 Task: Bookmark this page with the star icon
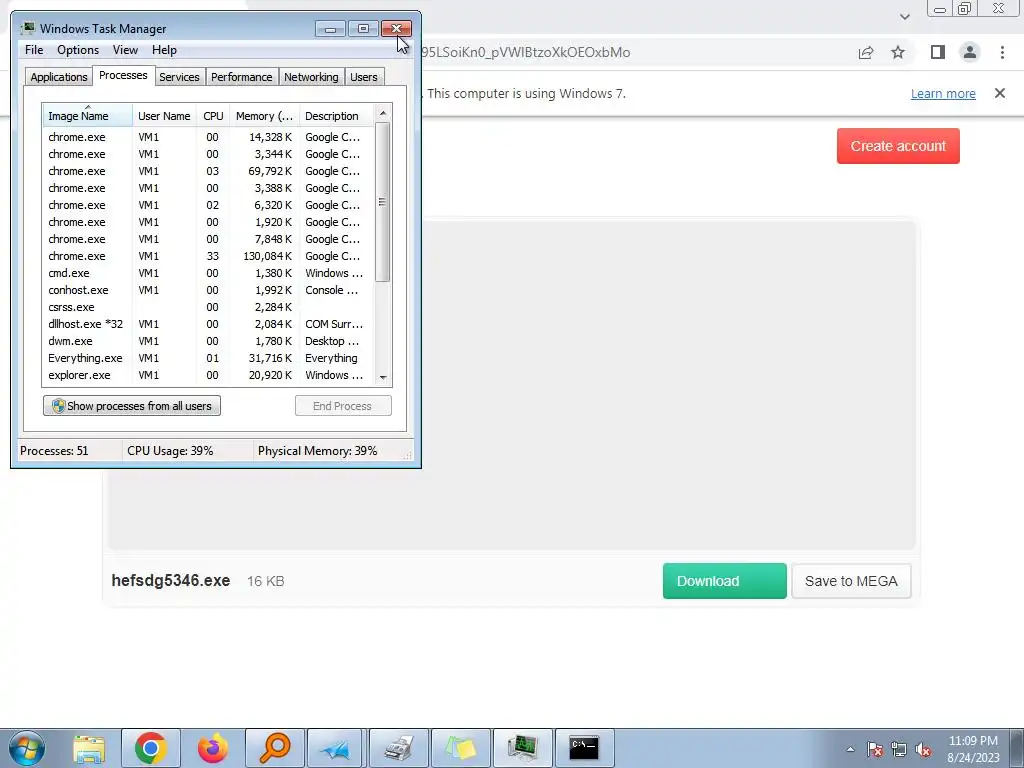point(898,52)
